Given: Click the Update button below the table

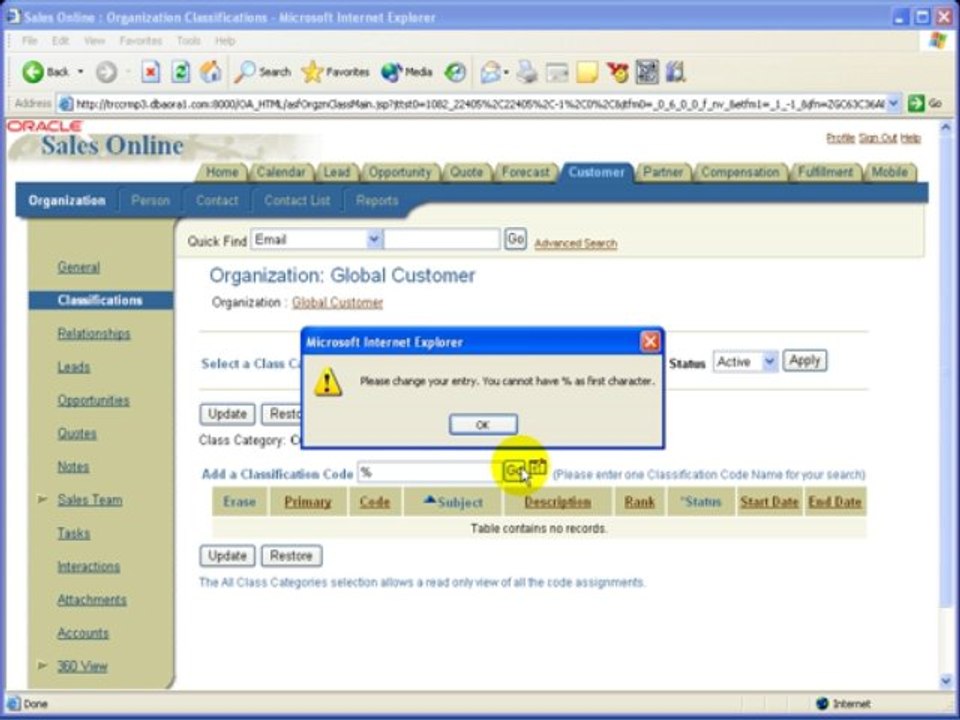Looking at the screenshot, I should (227, 556).
